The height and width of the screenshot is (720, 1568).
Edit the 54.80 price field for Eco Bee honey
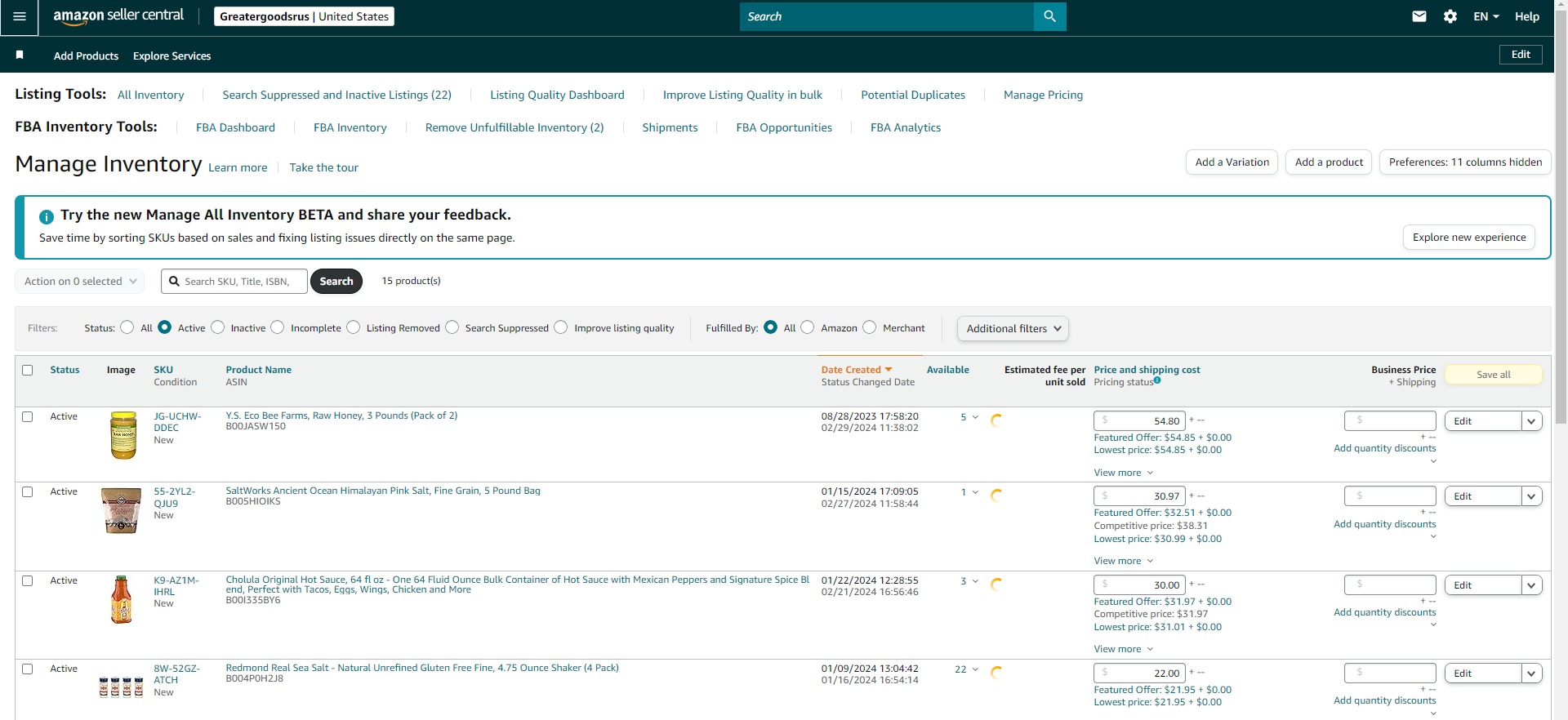(1139, 420)
